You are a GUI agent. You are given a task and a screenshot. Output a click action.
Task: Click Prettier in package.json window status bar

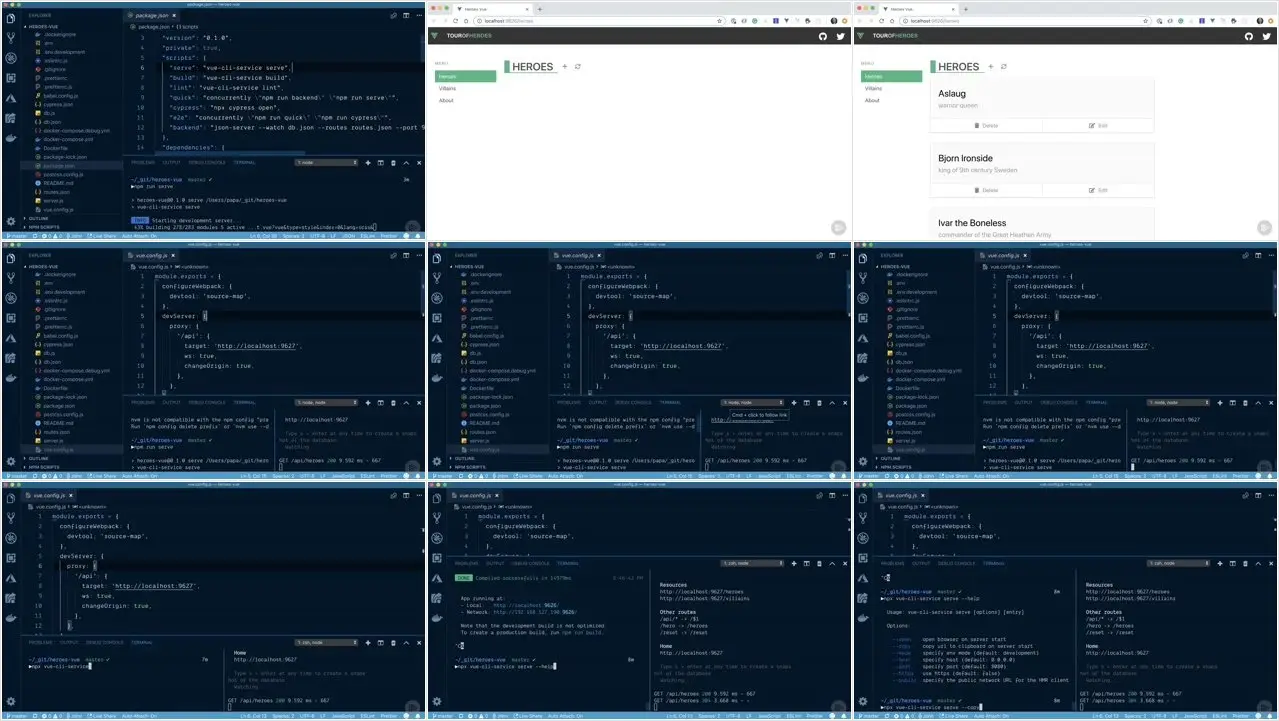pyautogui.click(x=388, y=236)
